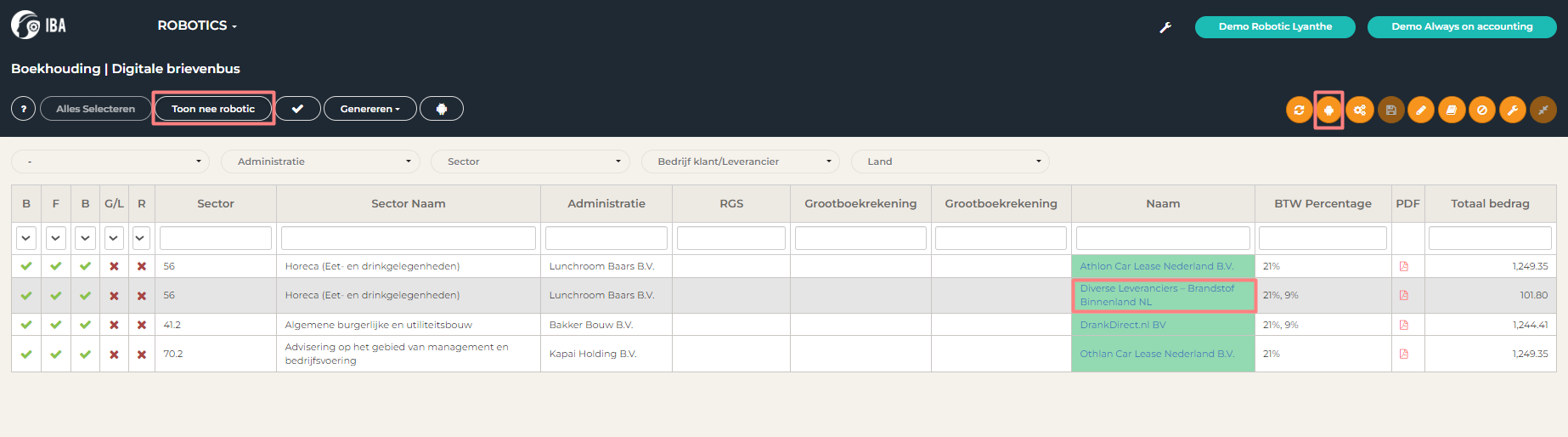Screen dimensions: 1568x437
Task: Click Demo Robotic Lyanthe button
Action: point(1275,26)
